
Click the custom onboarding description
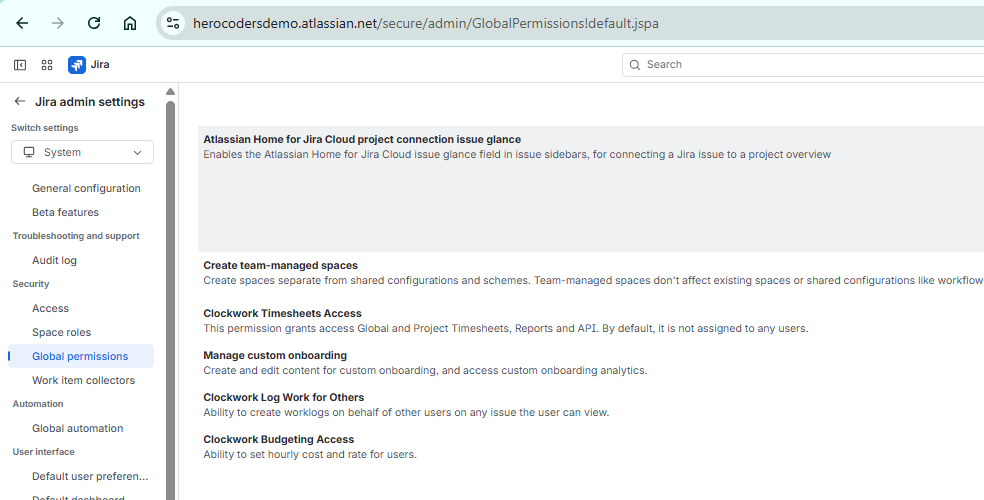[425, 370]
